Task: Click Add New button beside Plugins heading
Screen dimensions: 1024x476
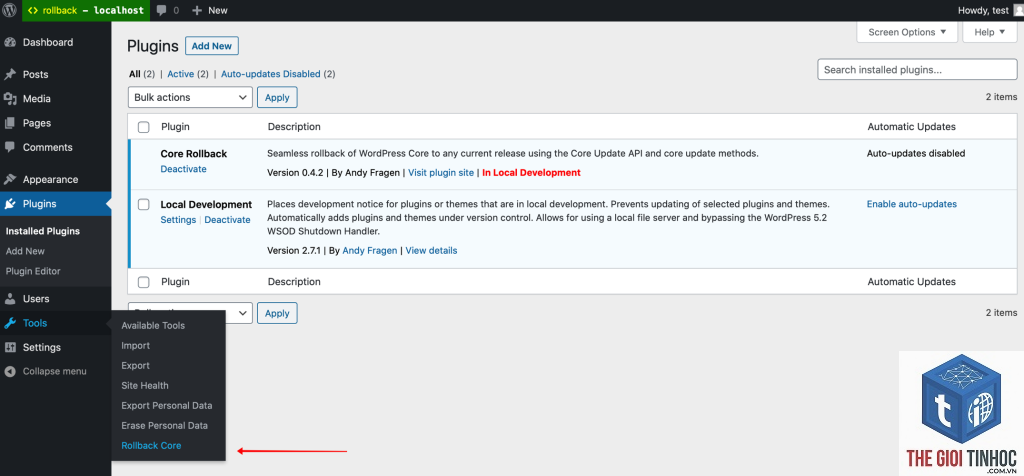Action: coord(212,46)
